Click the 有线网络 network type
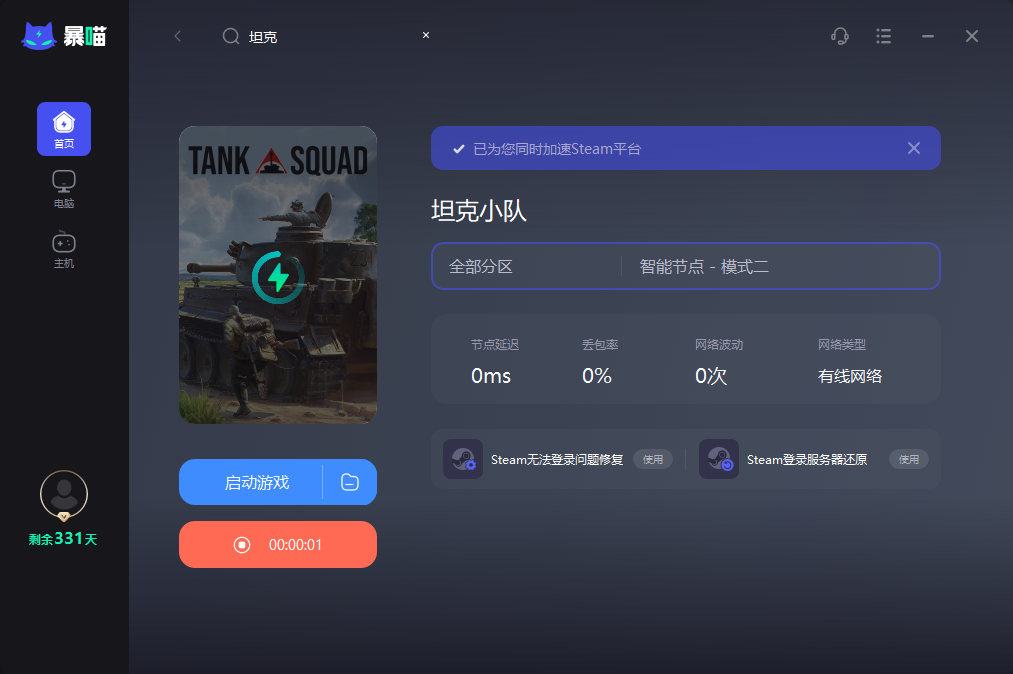The width and height of the screenshot is (1013, 674). click(x=850, y=376)
